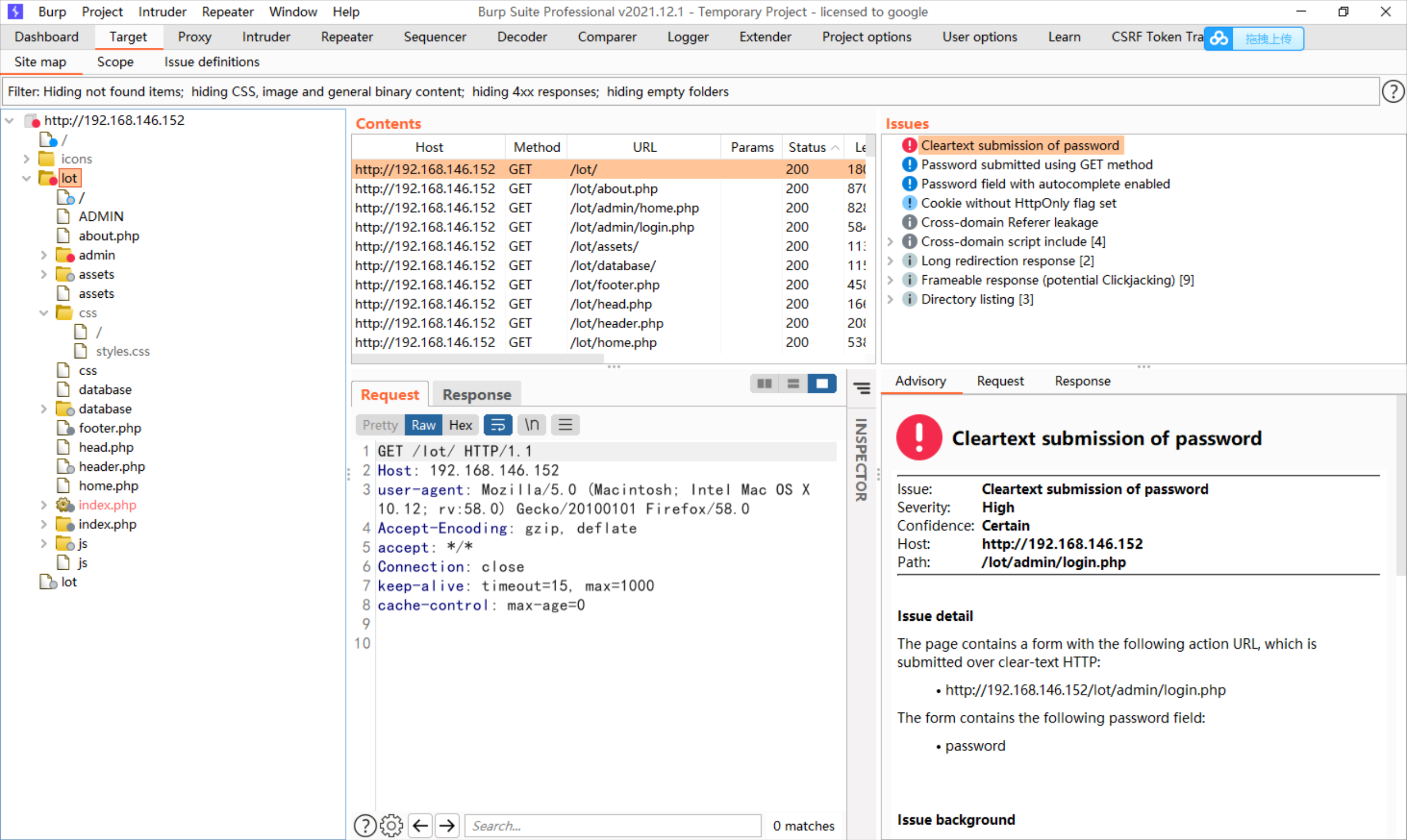Open the Inspector panel toggle icon
This screenshot has height=840, width=1407.
pos(862,388)
